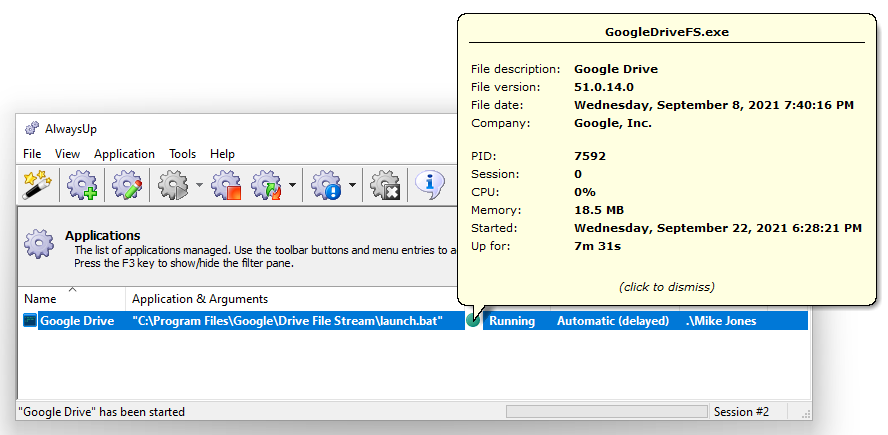Click the Start application gear-play icon

(x=173, y=185)
